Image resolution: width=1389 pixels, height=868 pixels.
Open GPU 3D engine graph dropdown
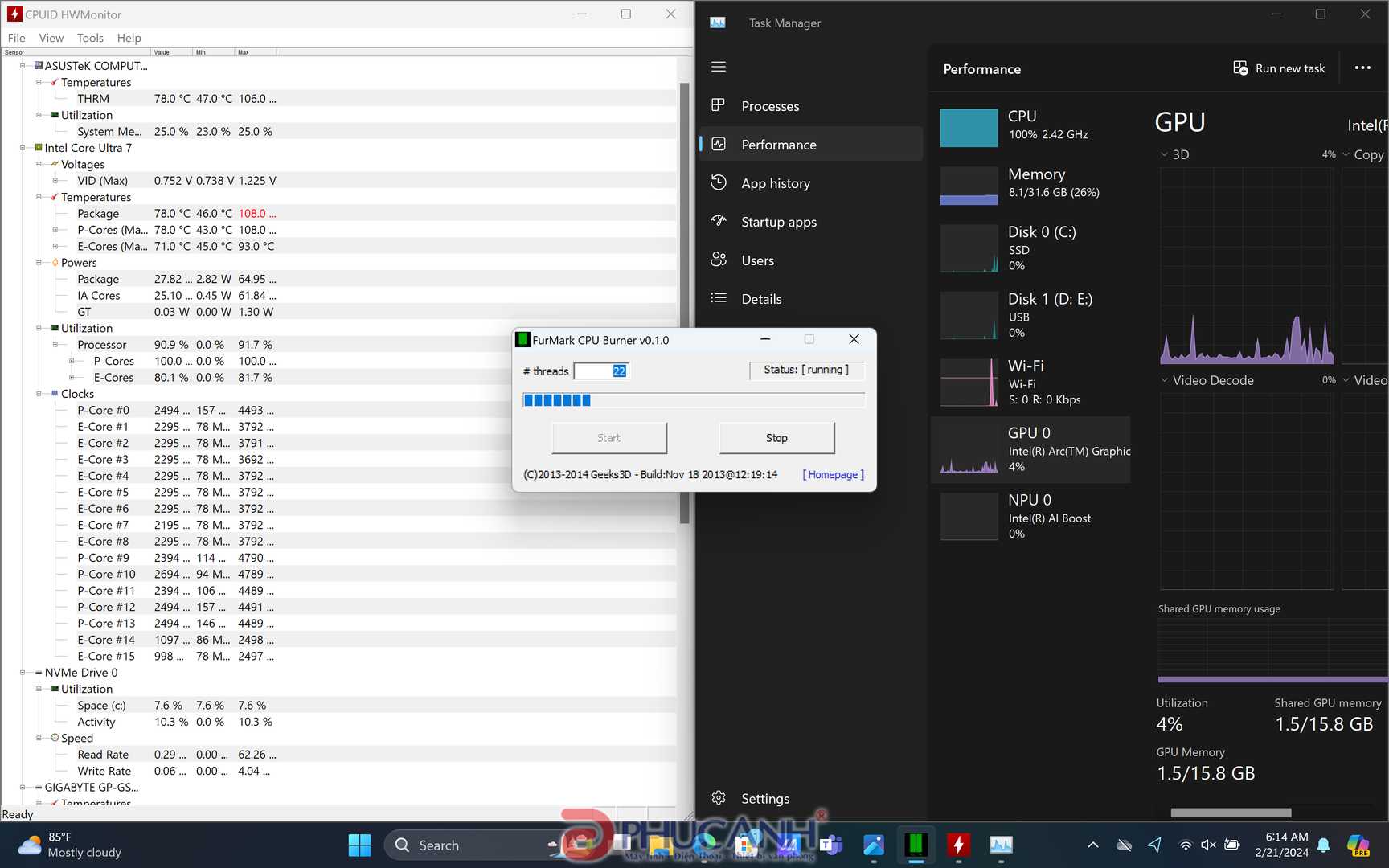[1164, 154]
